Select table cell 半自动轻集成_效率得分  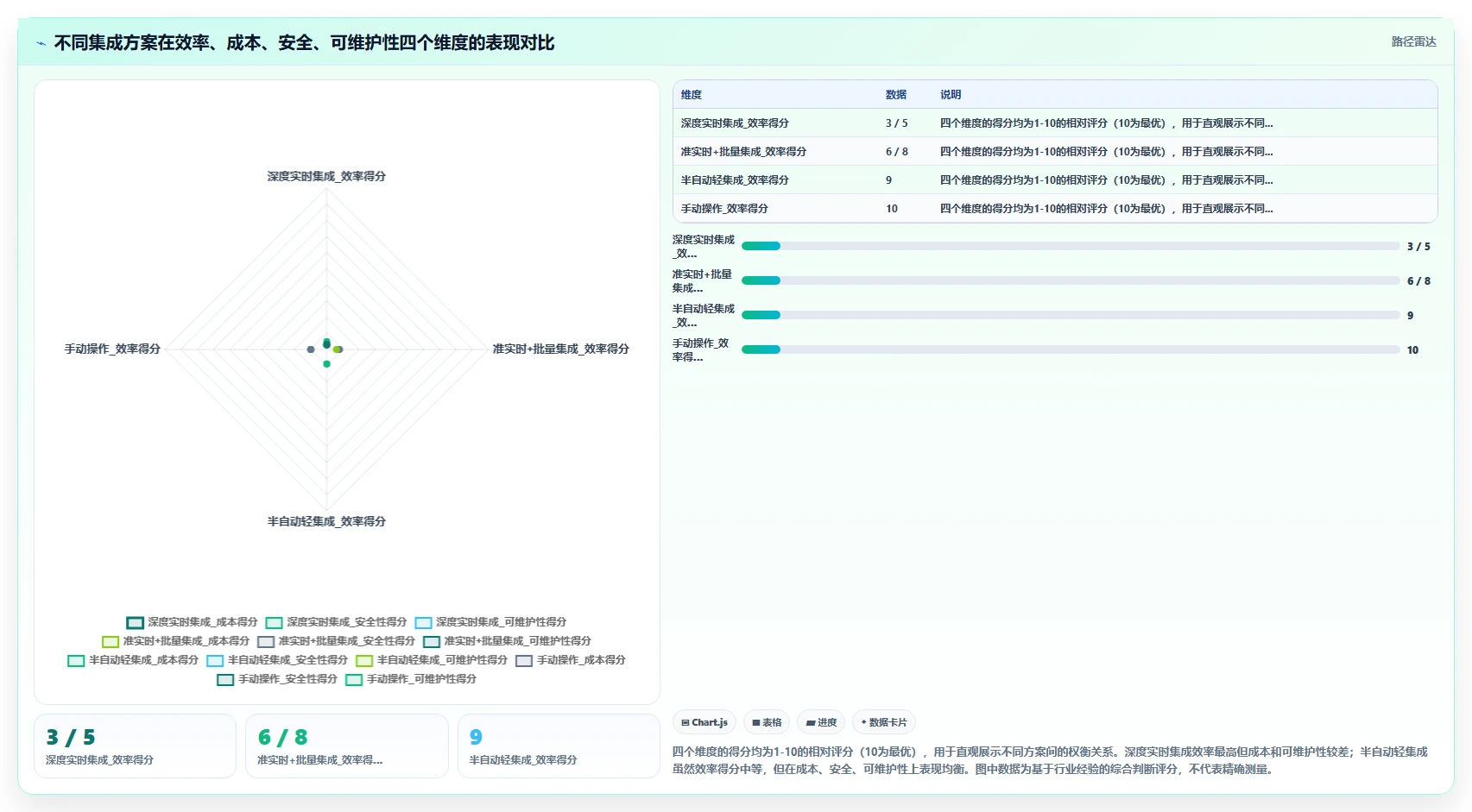pos(735,180)
